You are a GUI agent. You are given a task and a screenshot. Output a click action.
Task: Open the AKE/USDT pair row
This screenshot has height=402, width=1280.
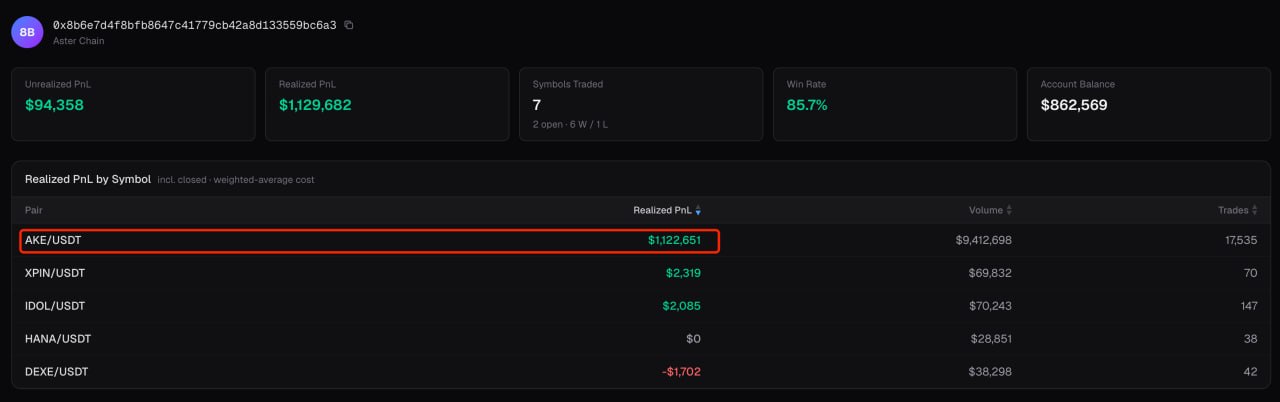[640, 240]
